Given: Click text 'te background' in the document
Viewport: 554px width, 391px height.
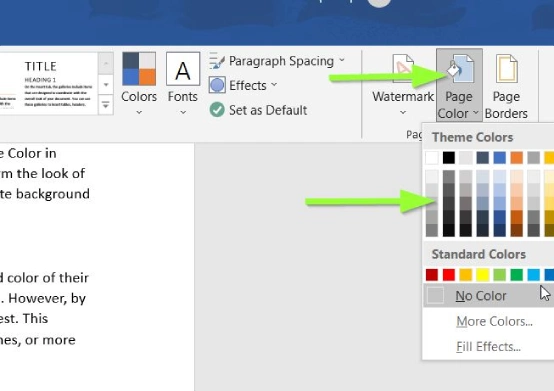Looking at the screenshot, I should point(45,194).
